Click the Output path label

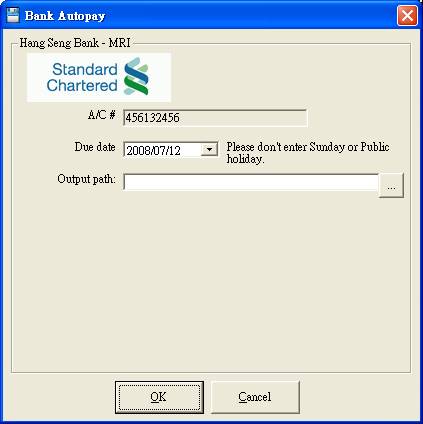click(x=86, y=179)
